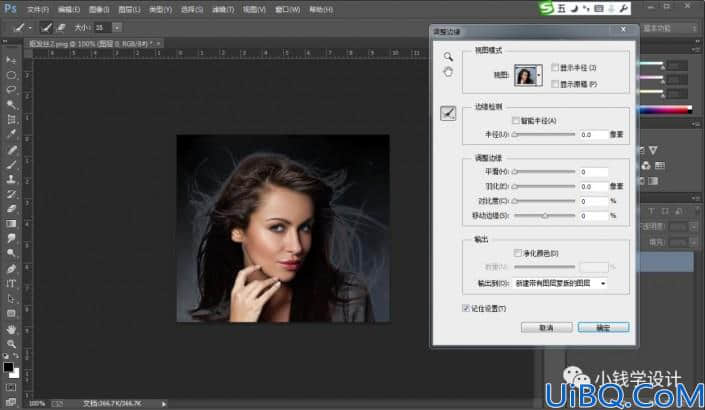Enable the Show Radius (J) checkbox
The image size is (705, 410).
(x=555, y=67)
